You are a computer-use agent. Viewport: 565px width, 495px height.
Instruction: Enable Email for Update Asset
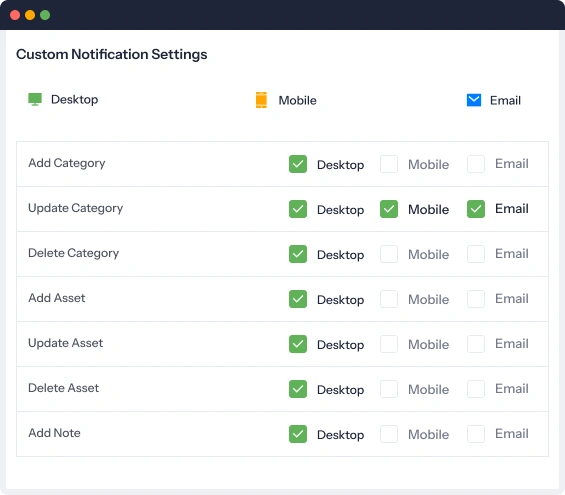point(476,344)
